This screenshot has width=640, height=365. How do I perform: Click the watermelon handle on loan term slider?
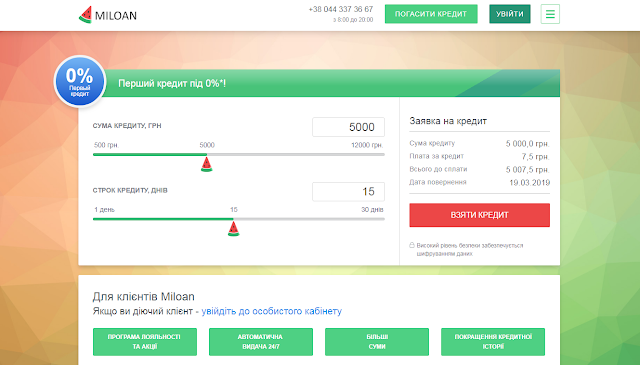tap(233, 229)
